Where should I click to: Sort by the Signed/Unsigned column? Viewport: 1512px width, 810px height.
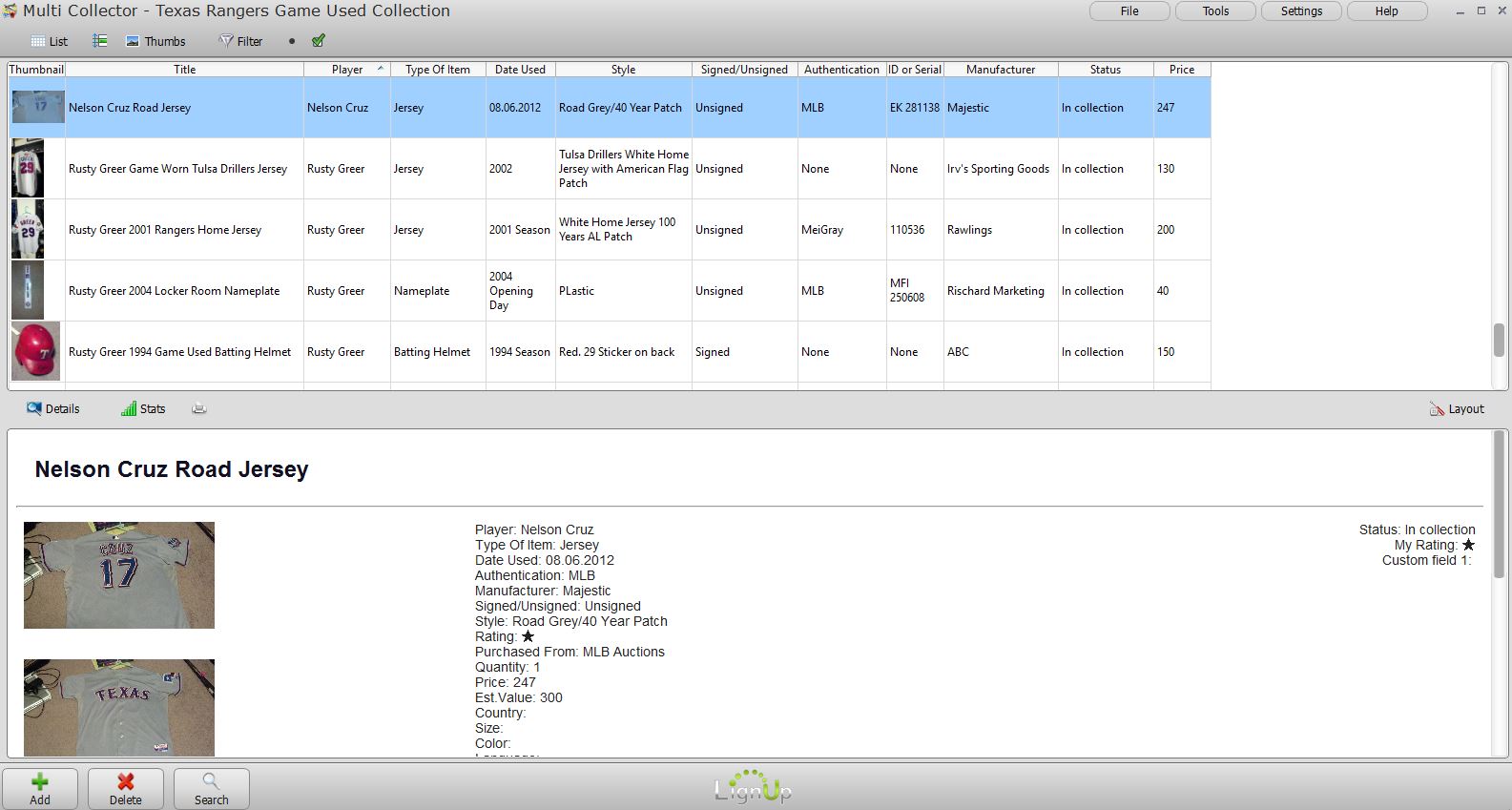pyautogui.click(x=745, y=70)
